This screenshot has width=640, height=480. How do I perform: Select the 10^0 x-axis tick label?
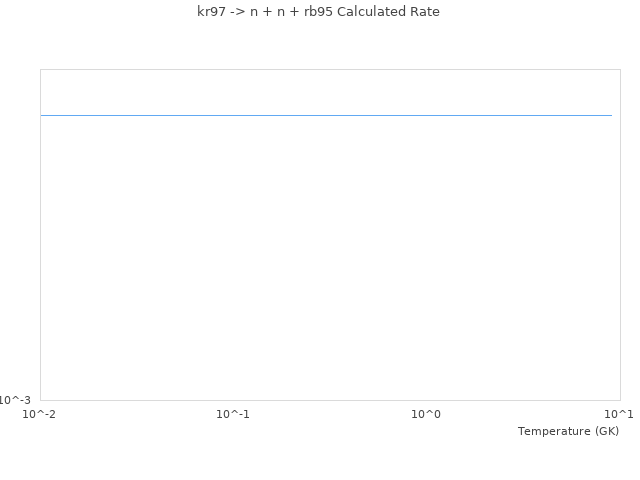click(x=426, y=414)
